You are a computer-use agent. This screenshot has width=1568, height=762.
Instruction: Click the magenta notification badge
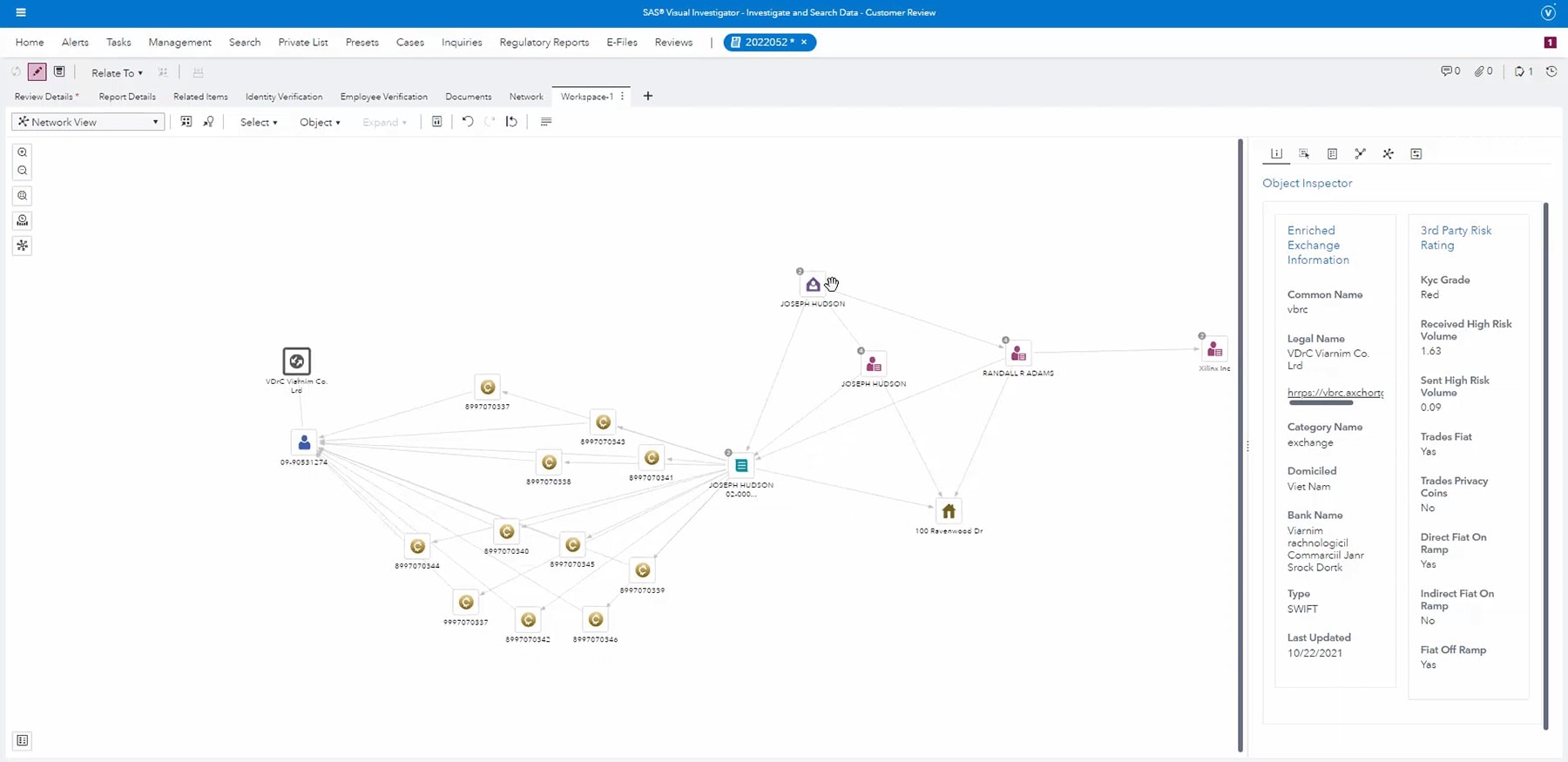tap(1550, 42)
